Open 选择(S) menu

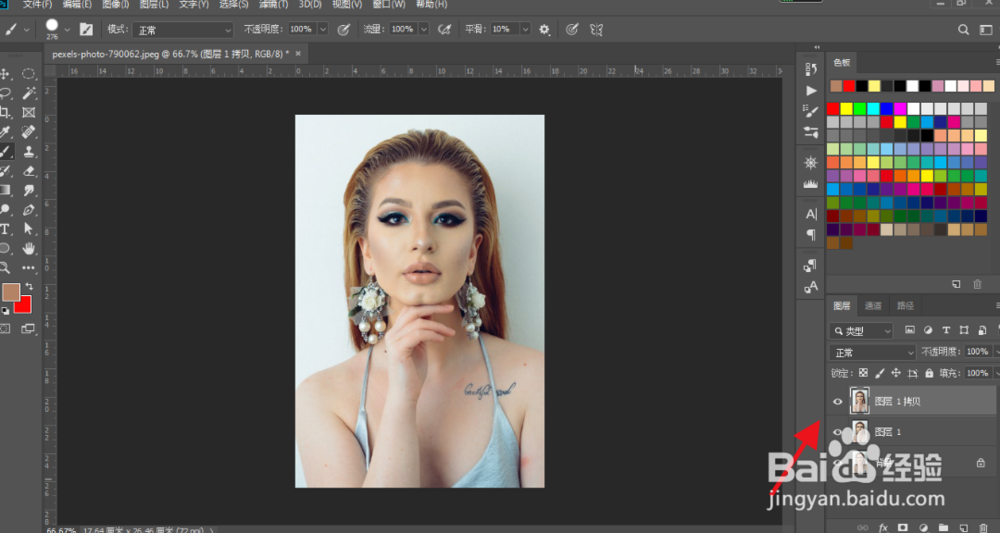point(234,4)
